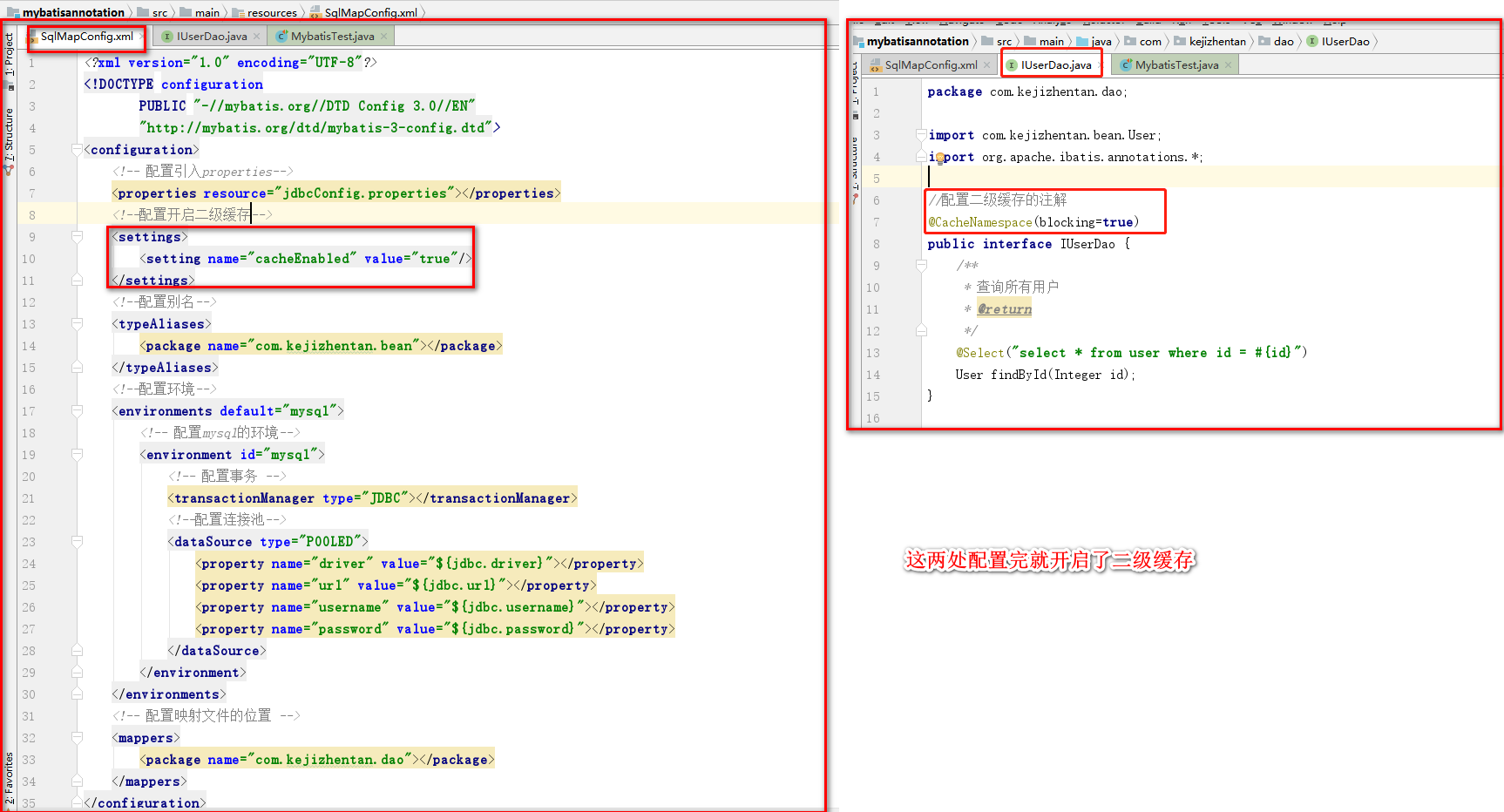This screenshot has height=812, width=1504.
Task: Click the "POOLED" dataSource type value
Action: point(330,542)
